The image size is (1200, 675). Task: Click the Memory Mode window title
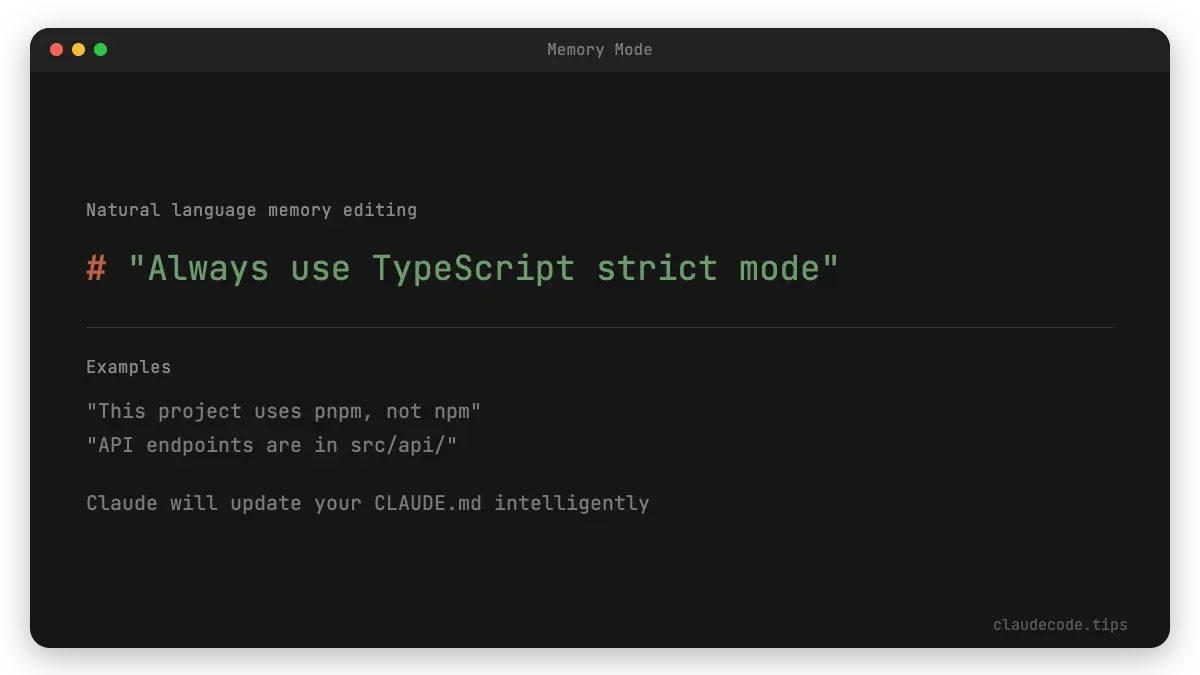coord(599,49)
